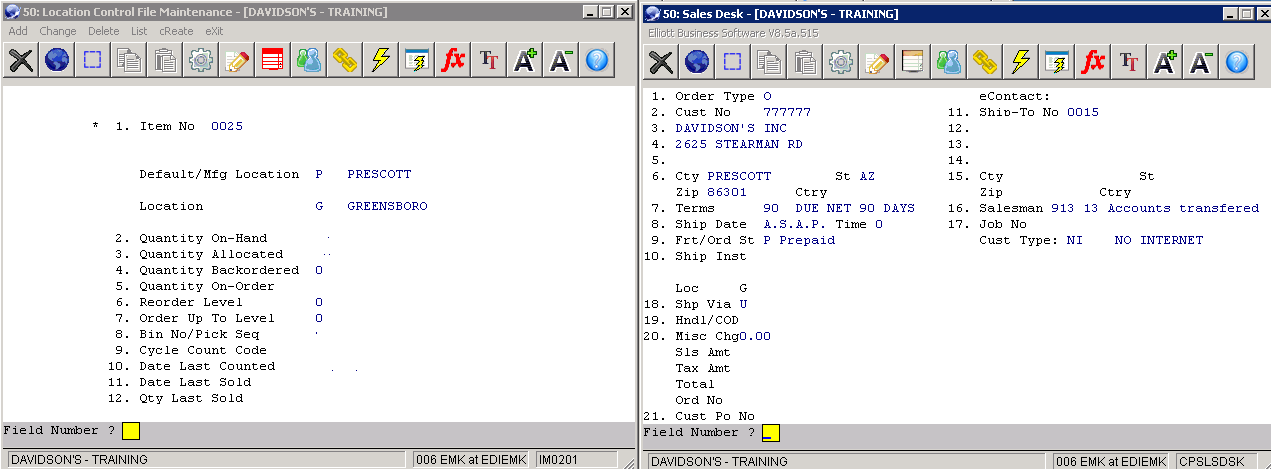
Task: Click the Ship-To No value 0015
Action: click(1083, 112)
